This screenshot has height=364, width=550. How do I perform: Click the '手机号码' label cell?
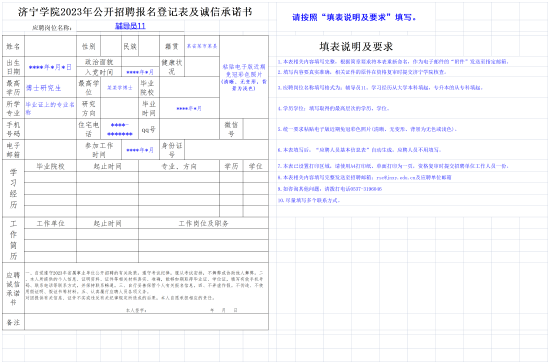13,129
